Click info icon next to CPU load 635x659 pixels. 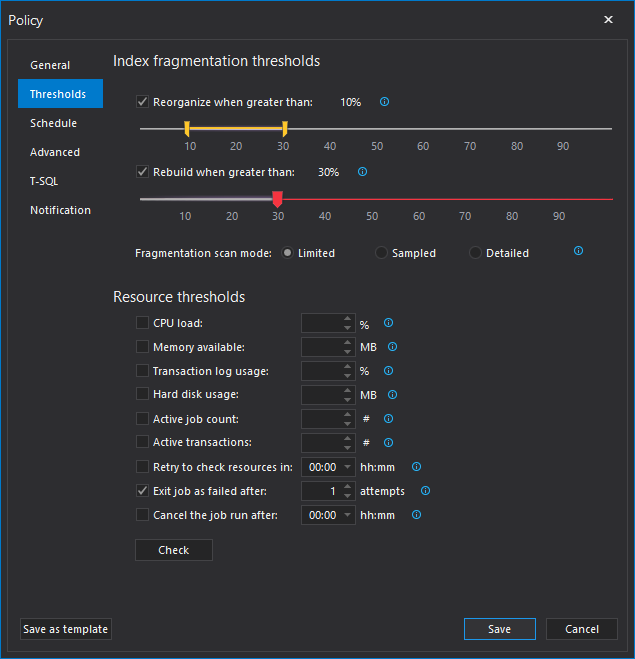(x=388, y=323)
